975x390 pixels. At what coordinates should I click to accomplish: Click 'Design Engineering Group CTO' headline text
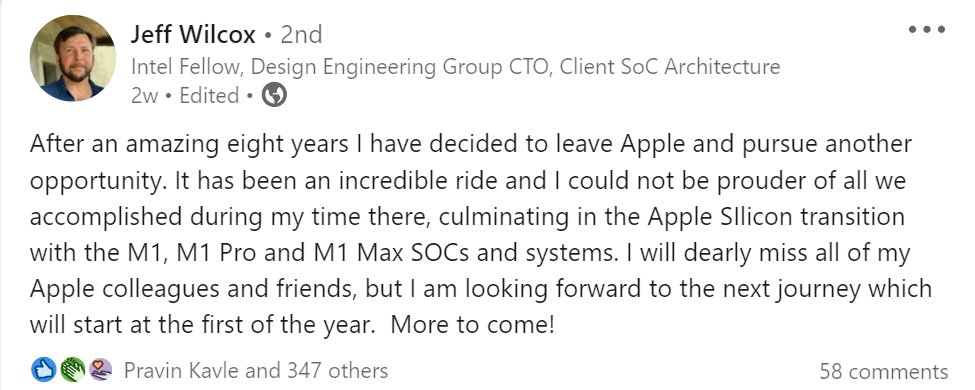(x=401, y=67)
